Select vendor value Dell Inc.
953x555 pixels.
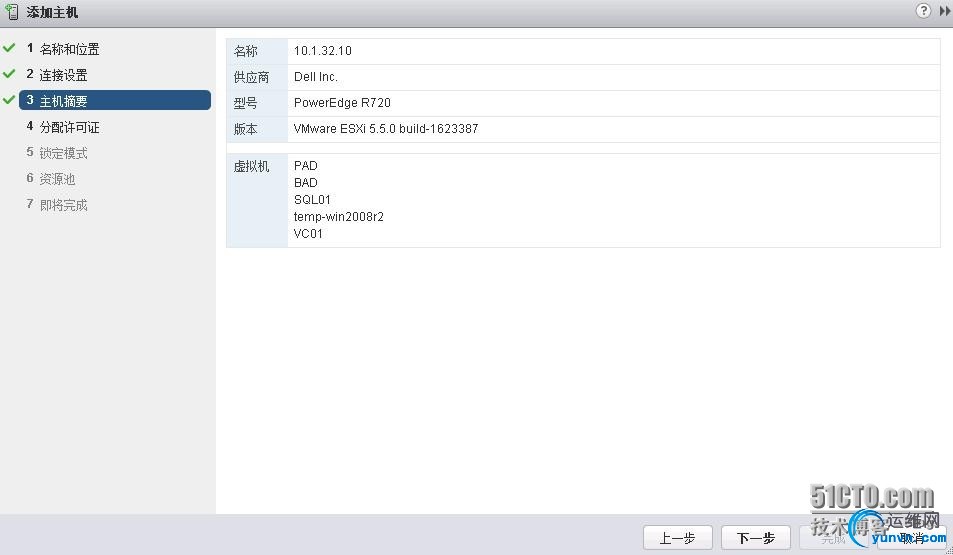315,77
